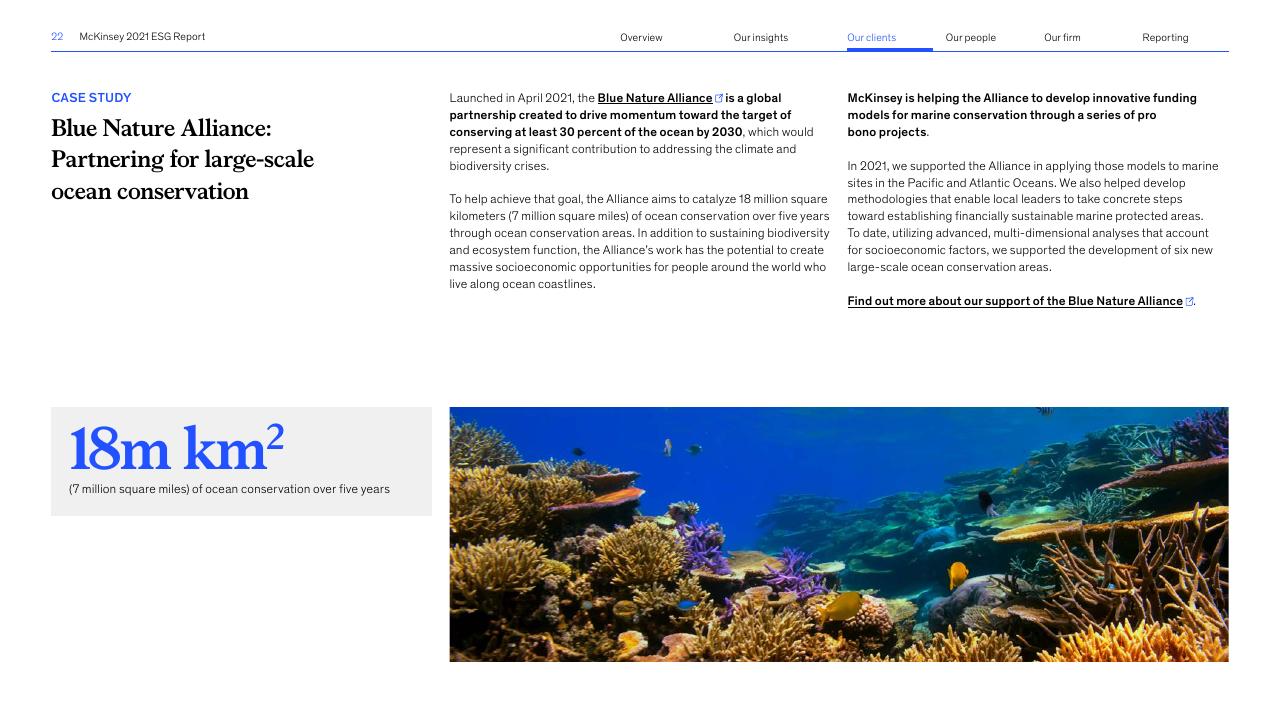1280x721 pixels.
Task: Click the heading 'Blue Nature Alliance: Partnering'
Action: point(182,160)
